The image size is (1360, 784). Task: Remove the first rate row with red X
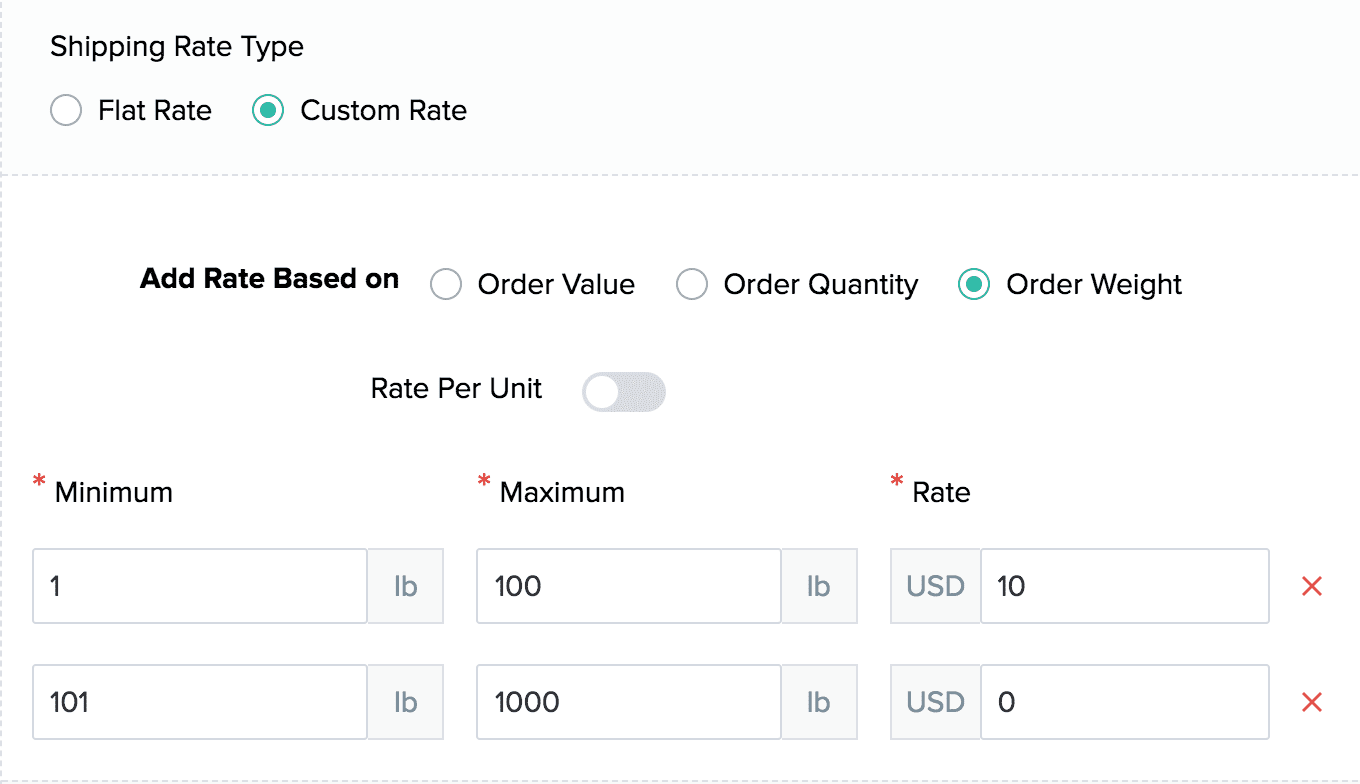tap(1312, 586)
